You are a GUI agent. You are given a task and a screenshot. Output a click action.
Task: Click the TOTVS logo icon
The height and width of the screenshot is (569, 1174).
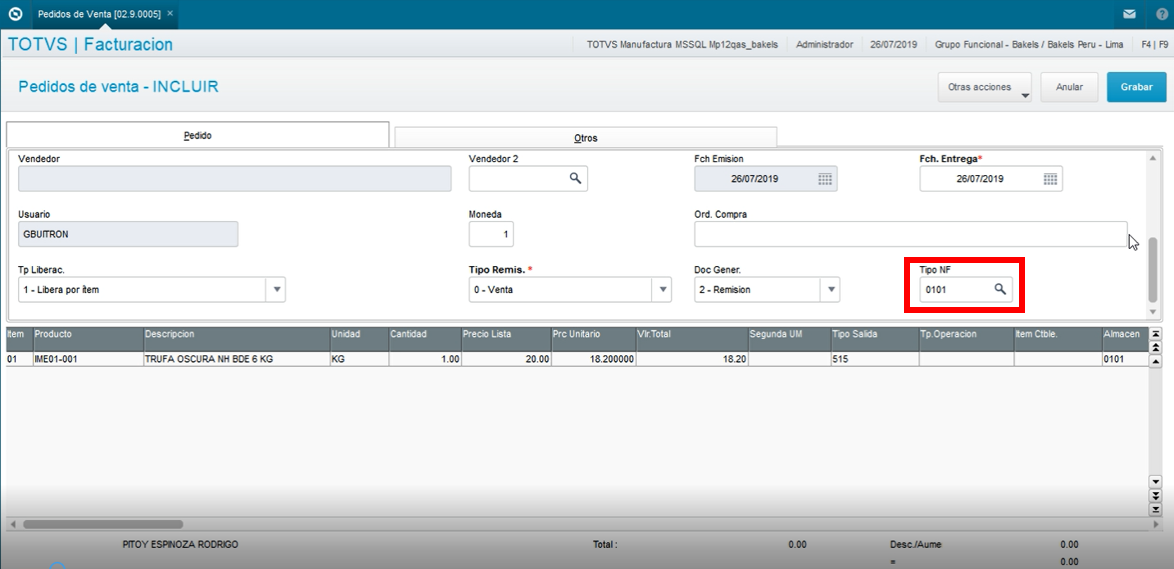pos(15,13)
